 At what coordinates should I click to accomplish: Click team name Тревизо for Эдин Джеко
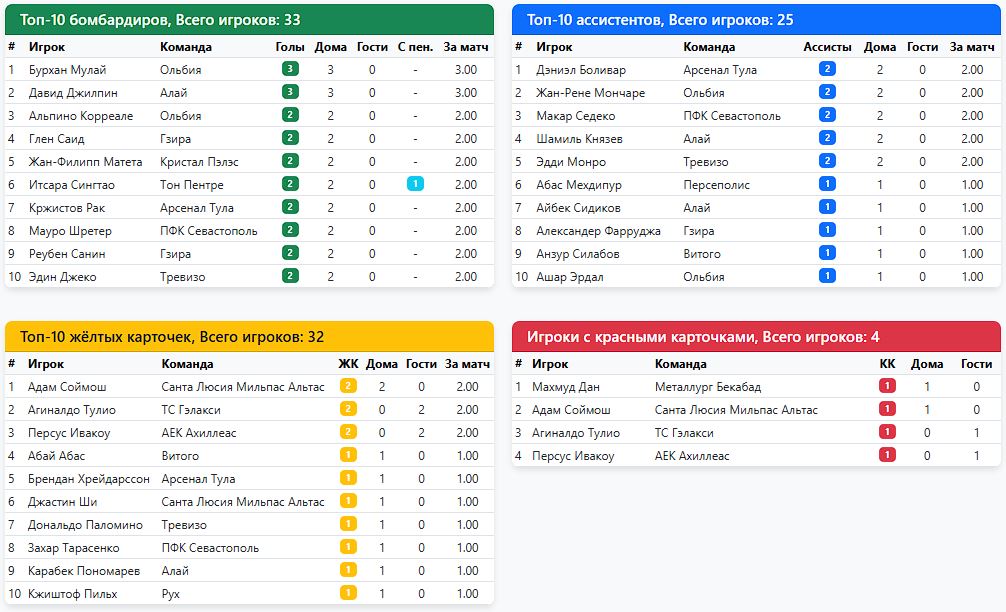point(182,277)
